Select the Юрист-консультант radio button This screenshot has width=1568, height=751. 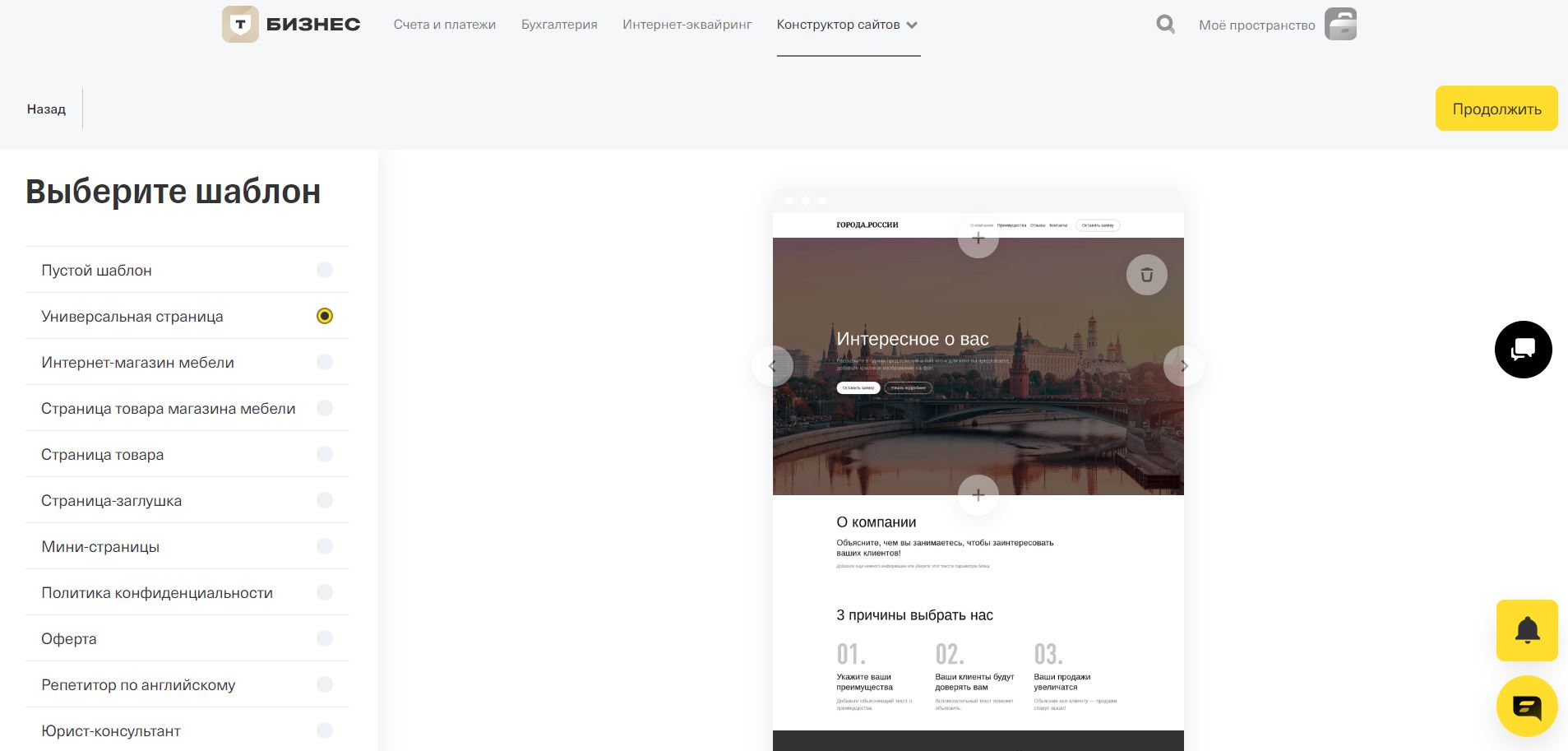[325, 730]
